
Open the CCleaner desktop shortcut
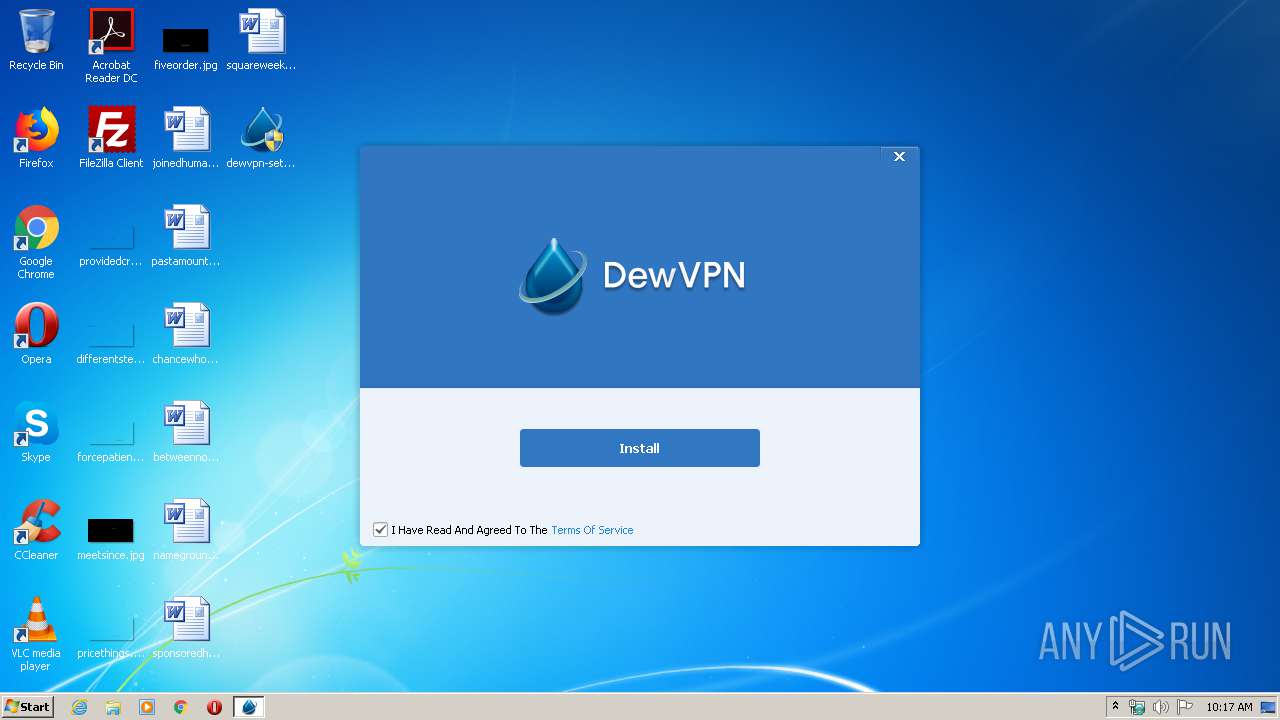pos(36,530)
